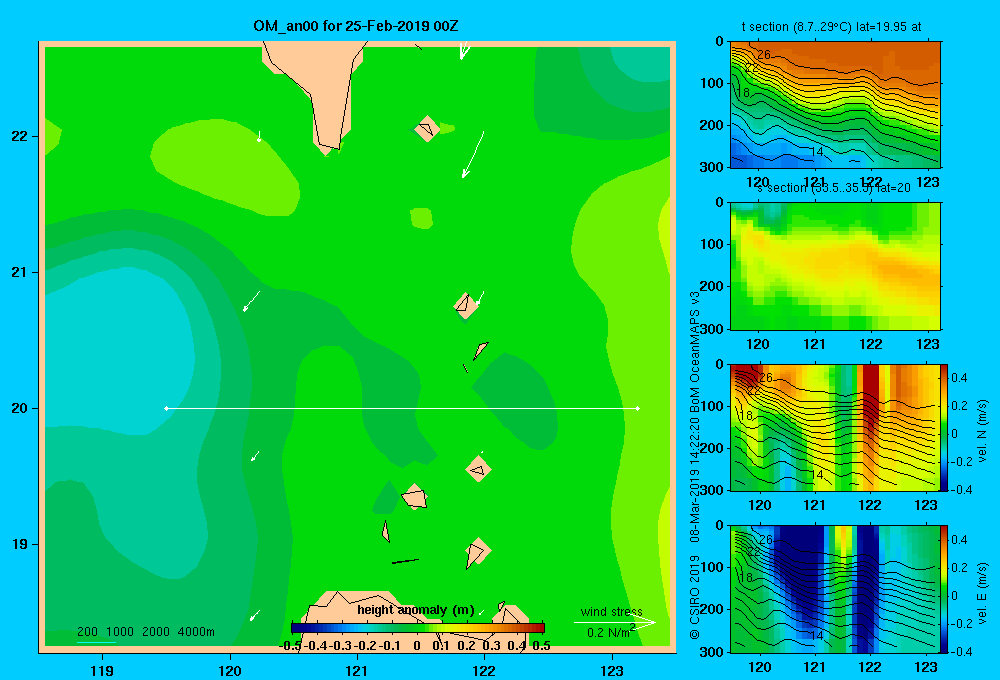Click latitude label 19 on the map axis
Screen dimensions: 1000x680
pos(20,544)
